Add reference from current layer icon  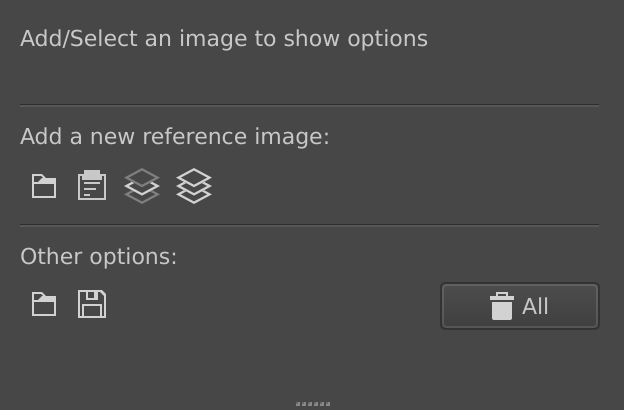pos(142,186)
